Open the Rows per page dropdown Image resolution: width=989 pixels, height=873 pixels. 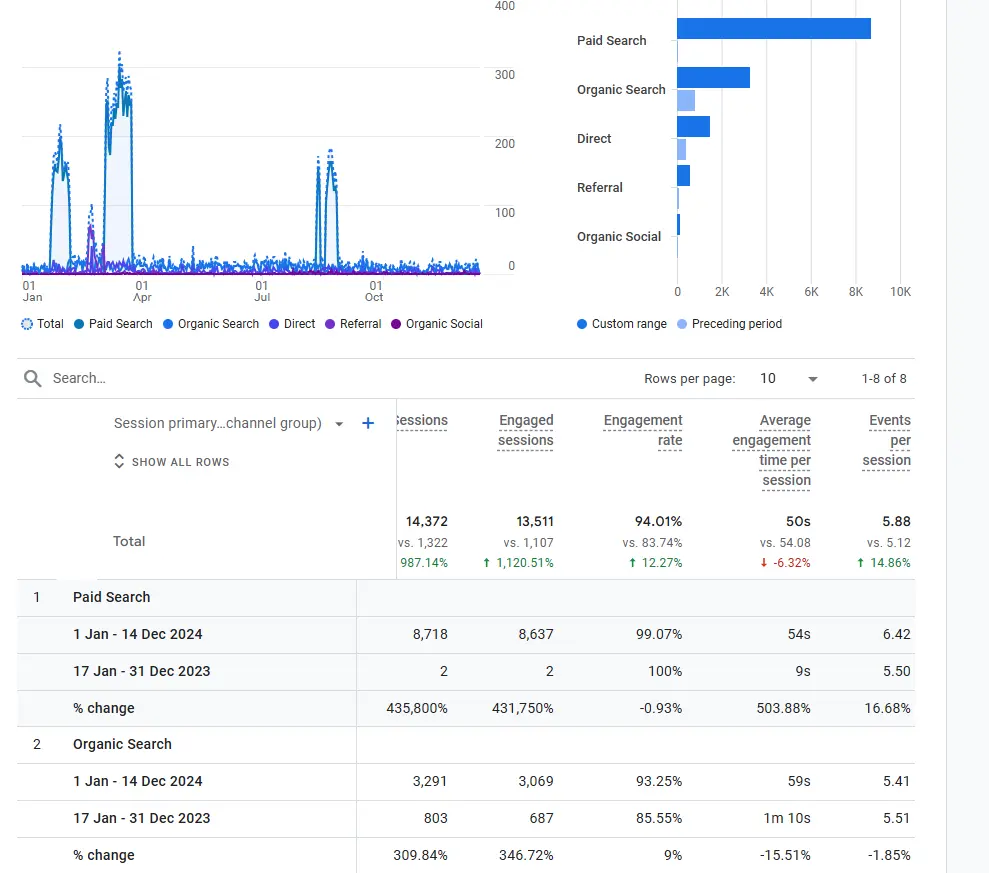click(789, 379)
